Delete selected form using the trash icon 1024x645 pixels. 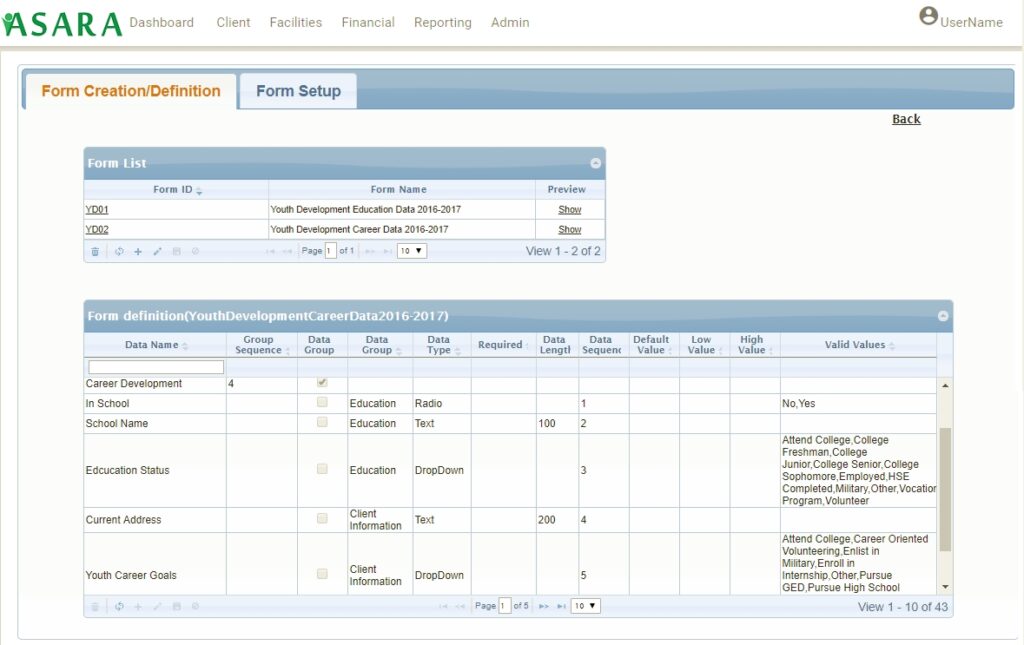pyautogui.click(x=95, y=251)
